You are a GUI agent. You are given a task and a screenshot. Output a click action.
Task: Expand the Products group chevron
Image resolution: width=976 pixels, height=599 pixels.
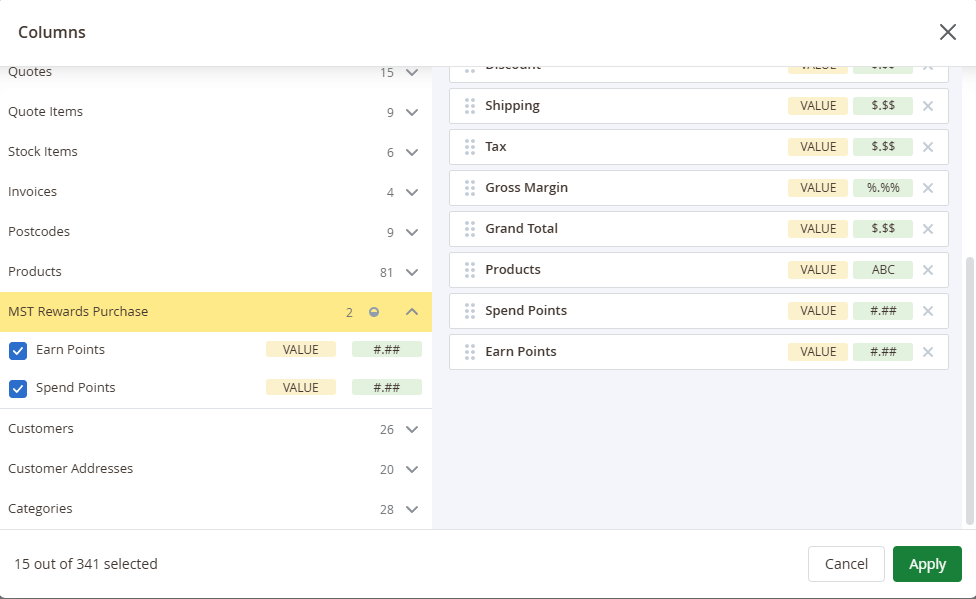412,272
